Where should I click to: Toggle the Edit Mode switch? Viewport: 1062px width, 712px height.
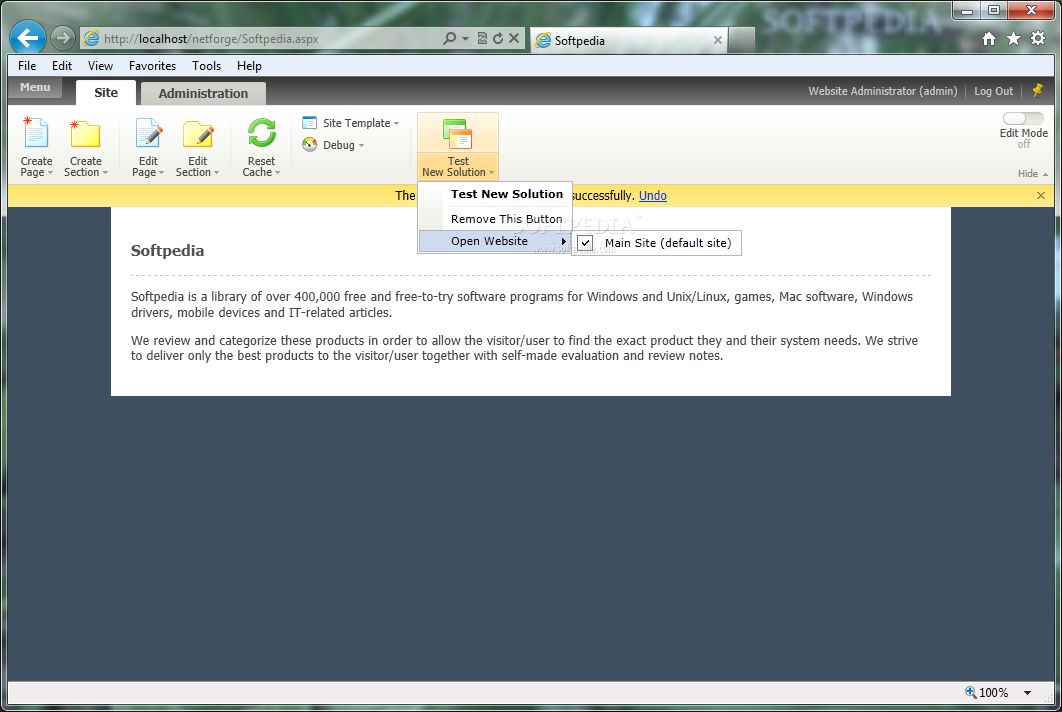[x=1023, y=119]
